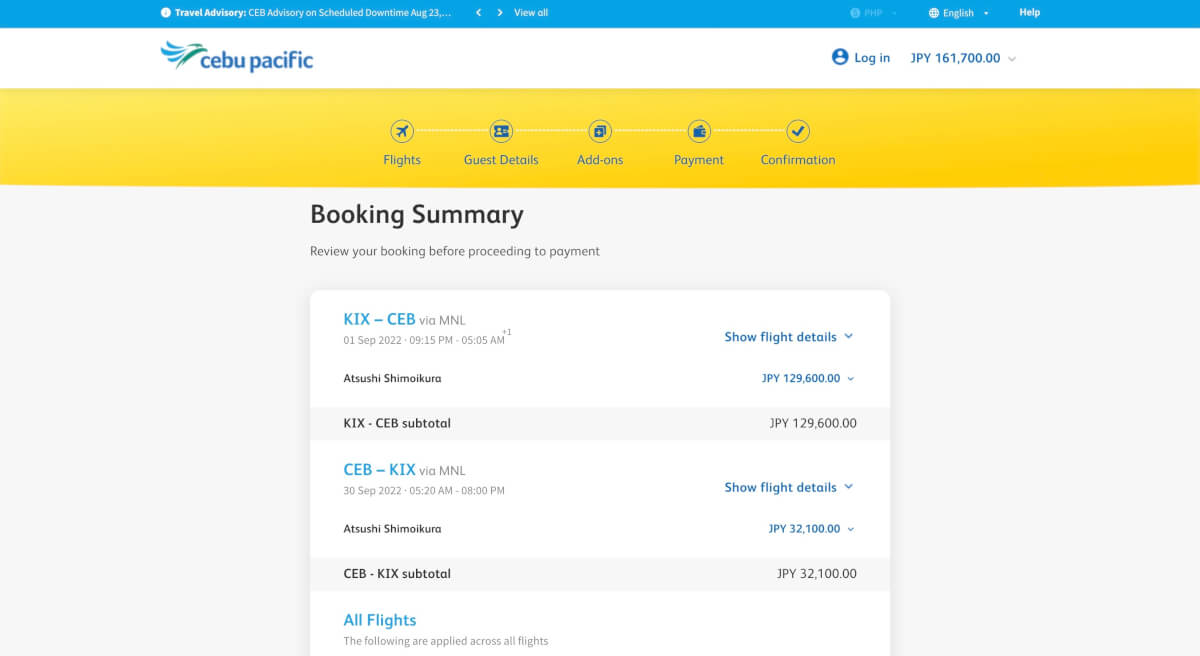Click the previous travel advisory arrow
This screenshot has width=1200, height=656.
(x=479, y=13)
